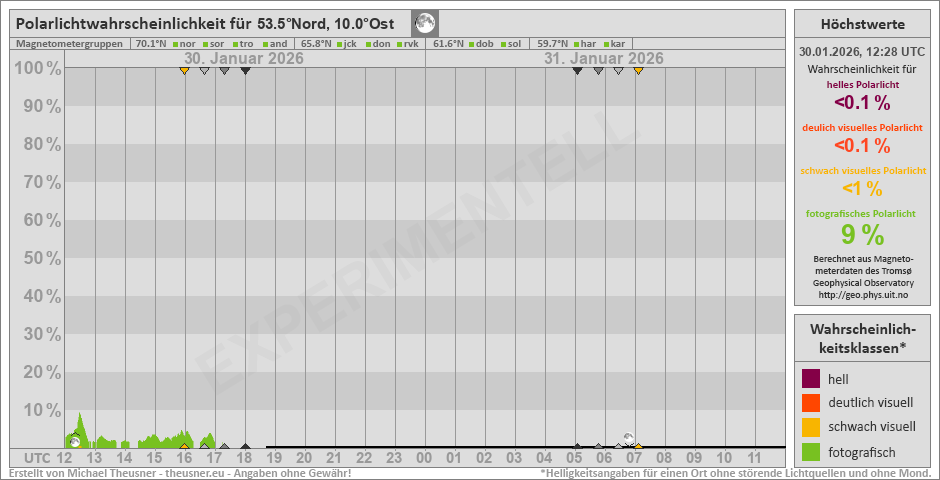Click the 9 % fotografisches Polarlicht value
940x480 pixels.
click(862, 235)
